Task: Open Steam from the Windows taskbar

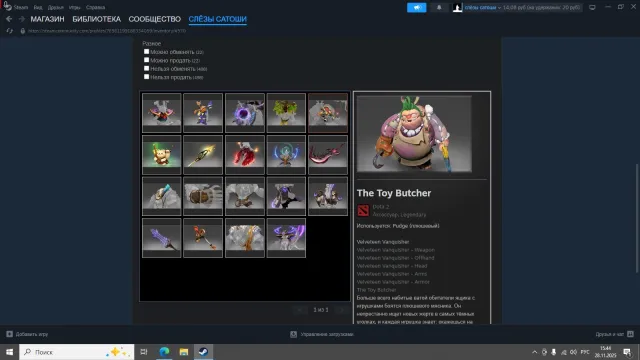Action: click(203, 352)
